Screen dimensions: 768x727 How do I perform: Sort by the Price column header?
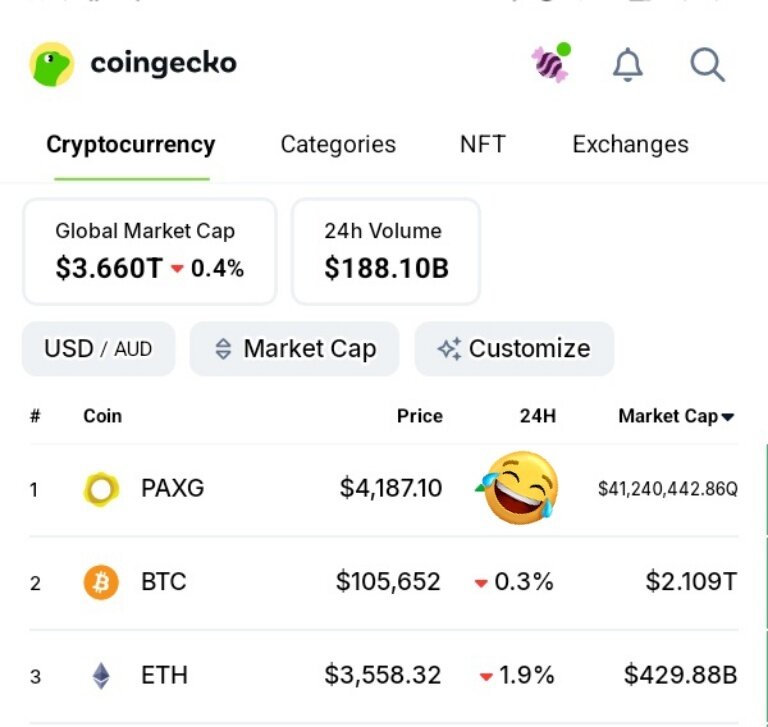(419, 416)
